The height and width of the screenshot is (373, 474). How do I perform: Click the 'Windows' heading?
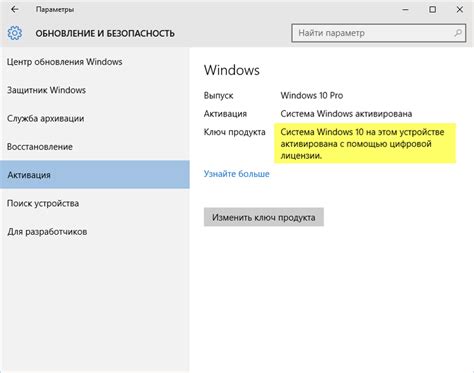[x=232, y=70]
